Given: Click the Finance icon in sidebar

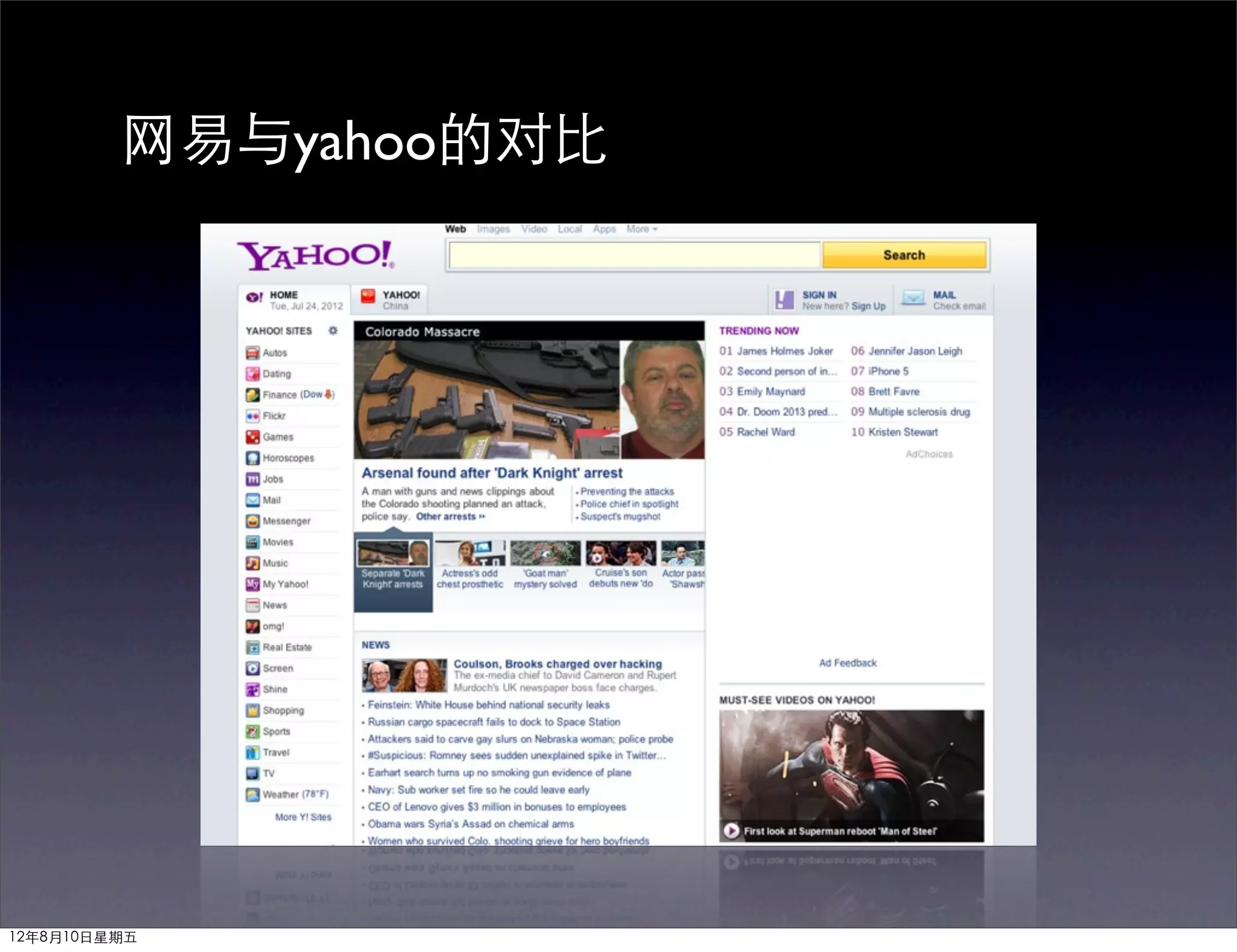Looking at the screenshot, I should coord(252,395).
